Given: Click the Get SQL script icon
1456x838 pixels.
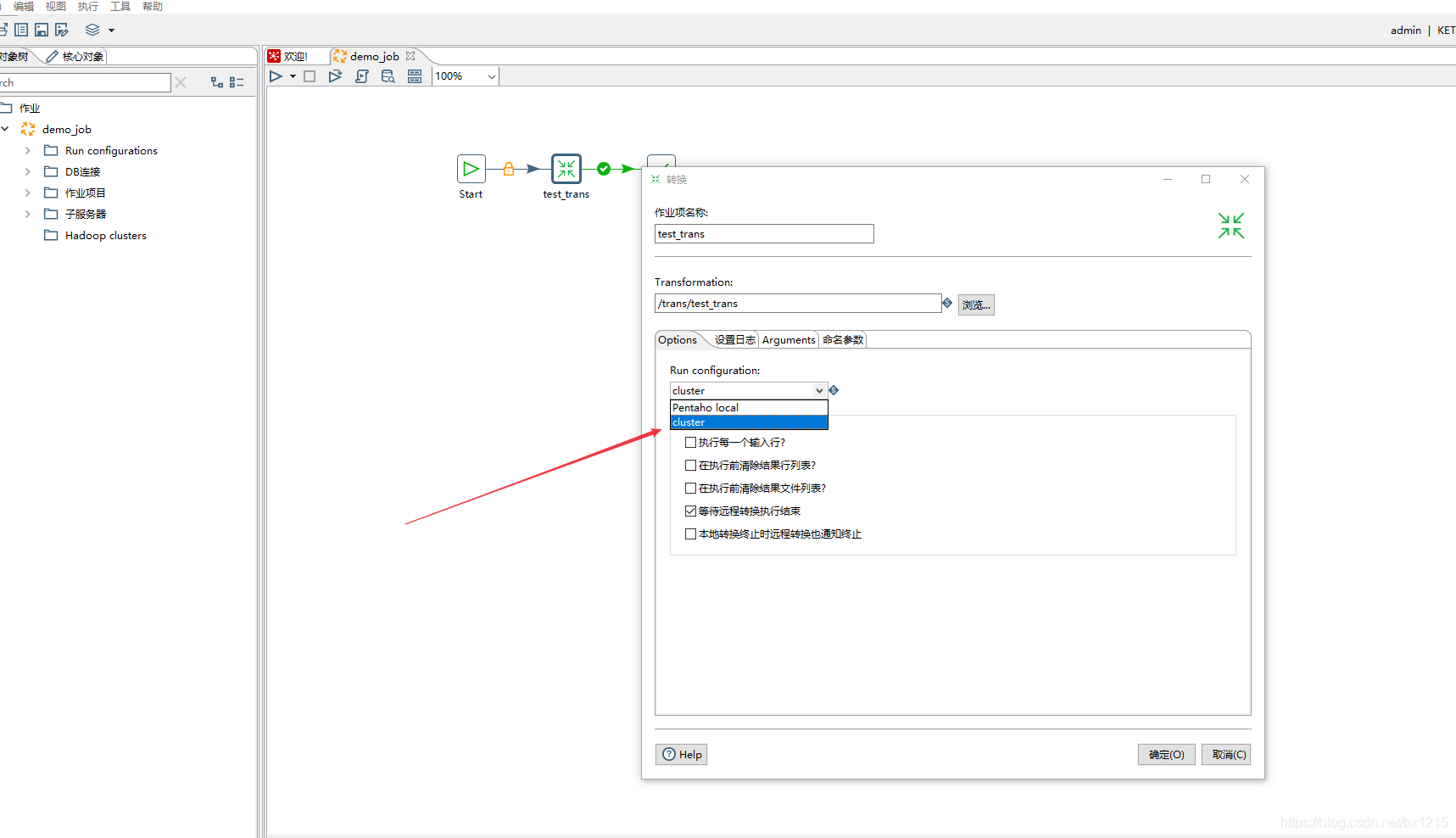Looking at the screenshot, I should click(x=362, y=76).
